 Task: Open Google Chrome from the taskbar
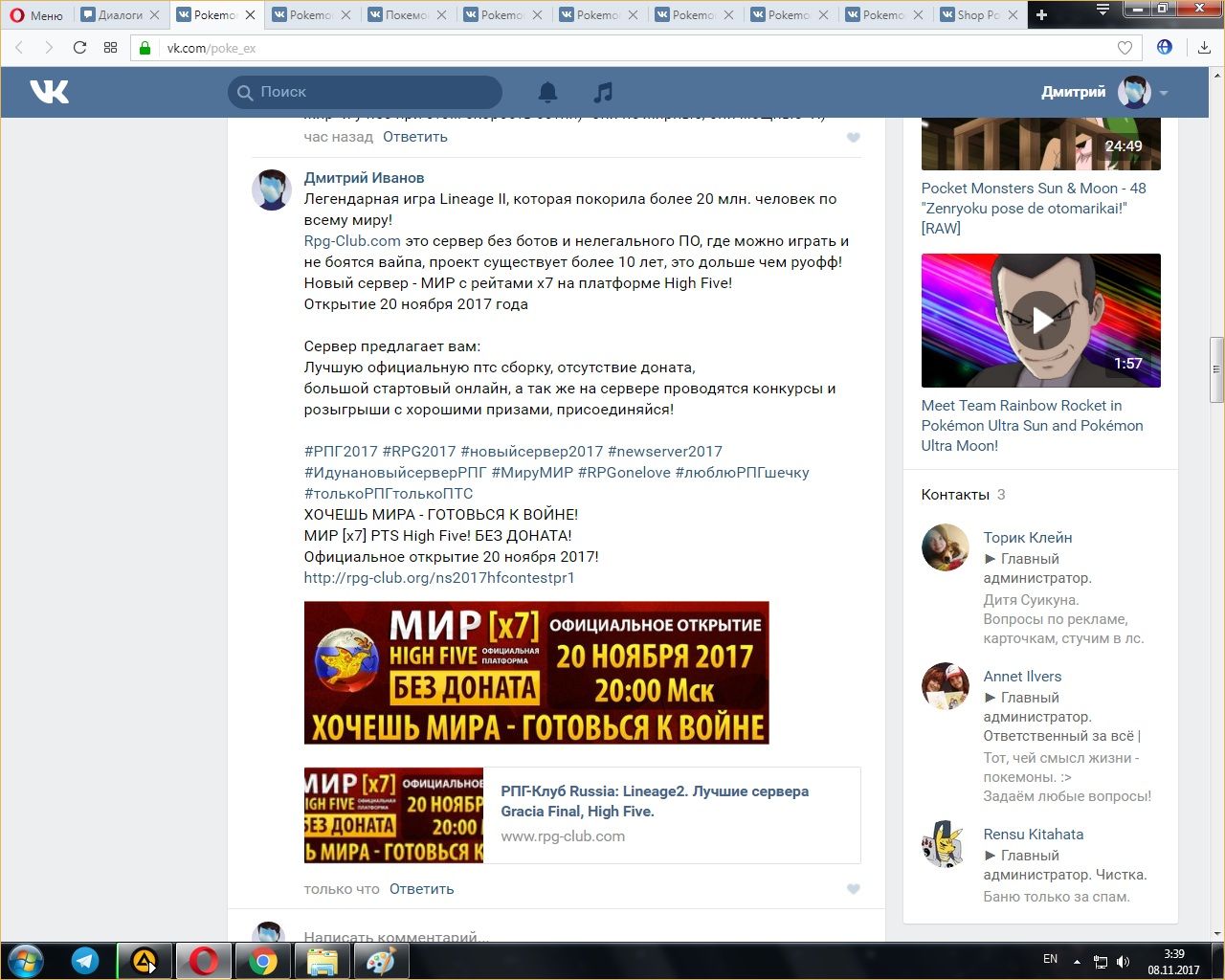(x=262, y=962)
